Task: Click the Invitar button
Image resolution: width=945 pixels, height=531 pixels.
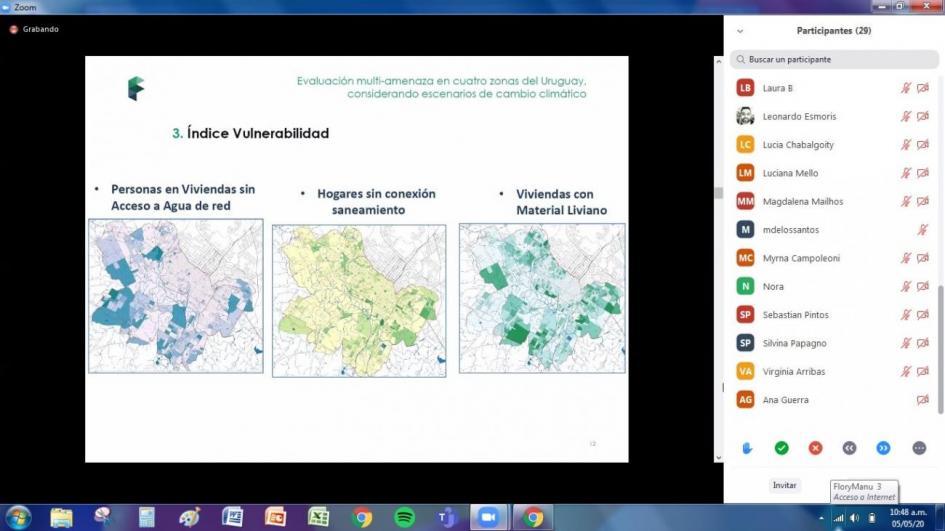Action: point(785,485)
